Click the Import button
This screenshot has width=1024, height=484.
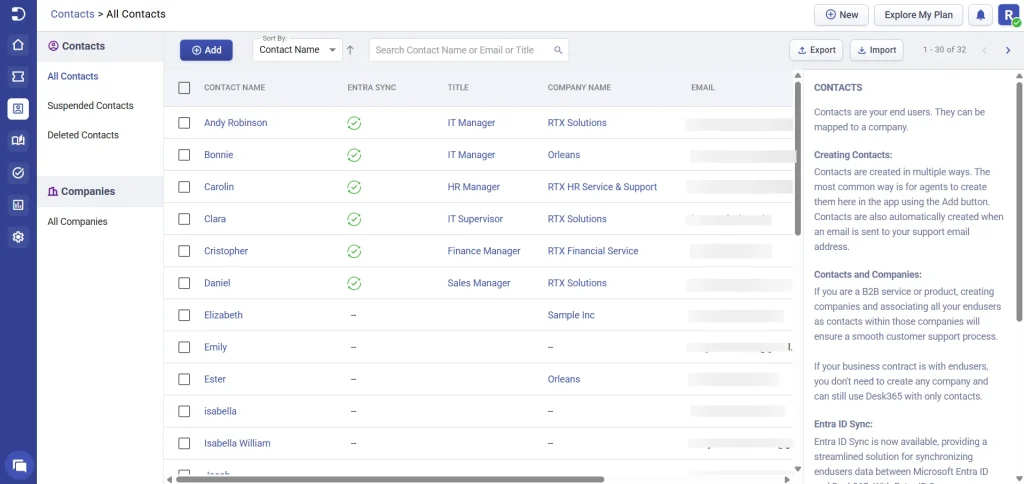tap(877, 50)
